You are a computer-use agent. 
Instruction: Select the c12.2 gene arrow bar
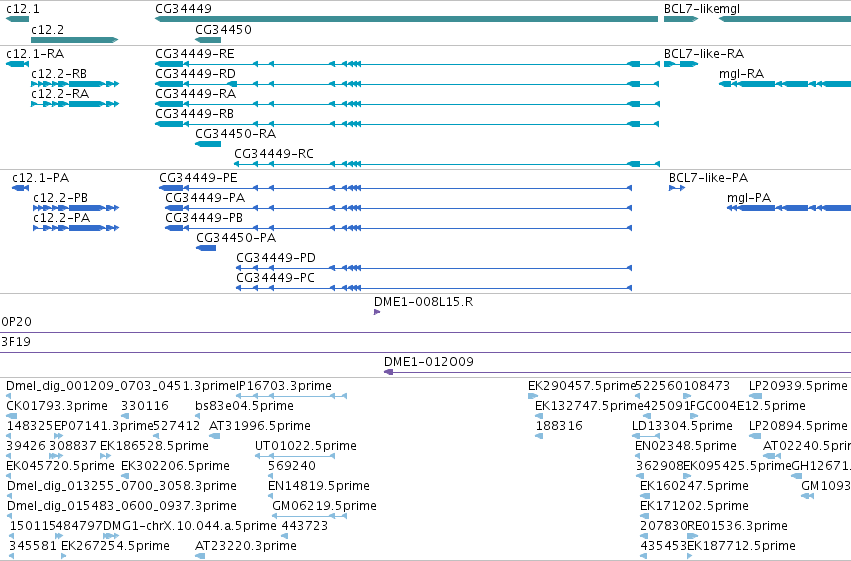coord(74,40)
